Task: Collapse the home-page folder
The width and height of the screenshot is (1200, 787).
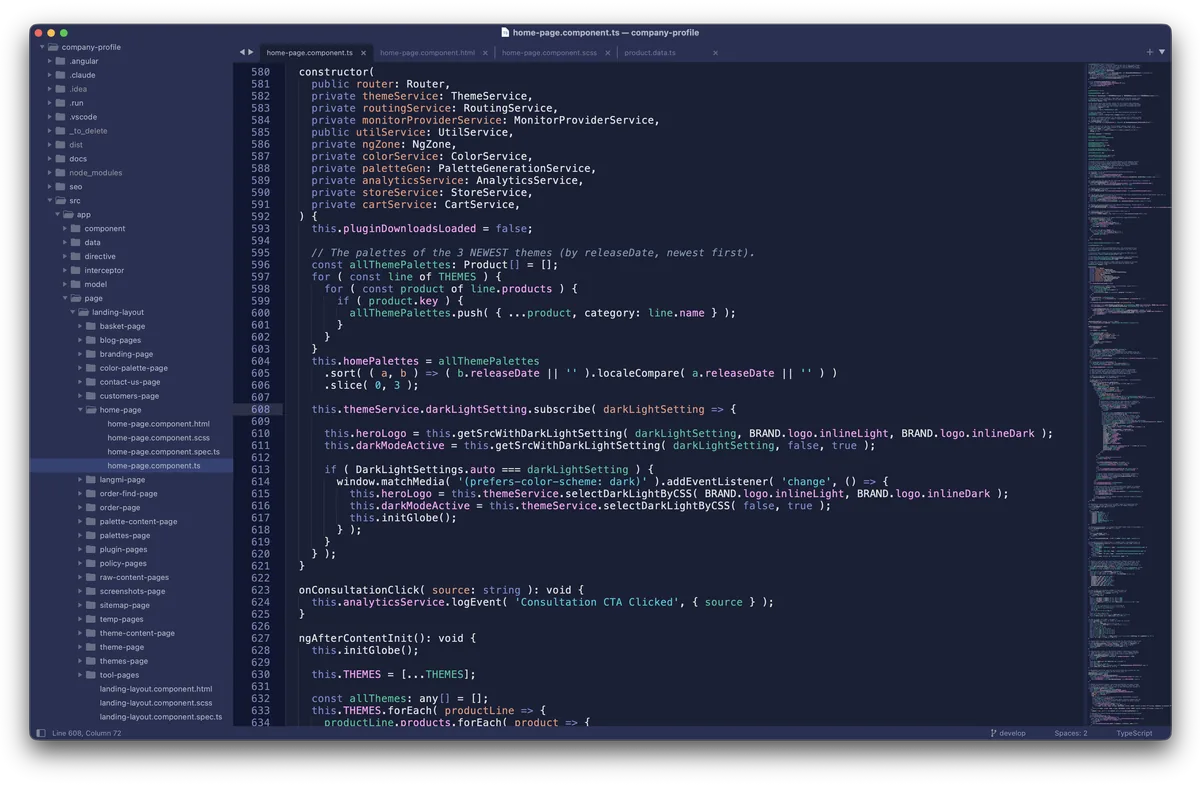Action: [80, 410]
